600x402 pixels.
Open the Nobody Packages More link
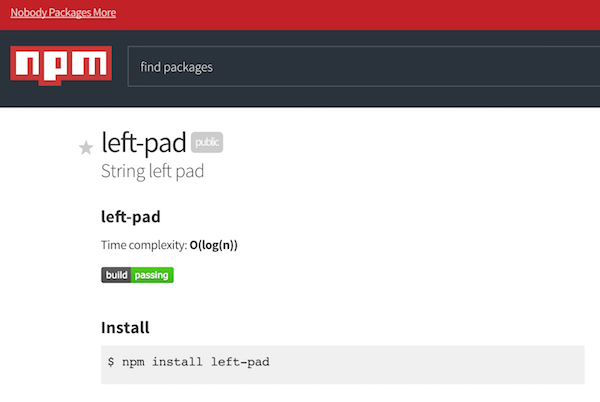coord(63,13)
